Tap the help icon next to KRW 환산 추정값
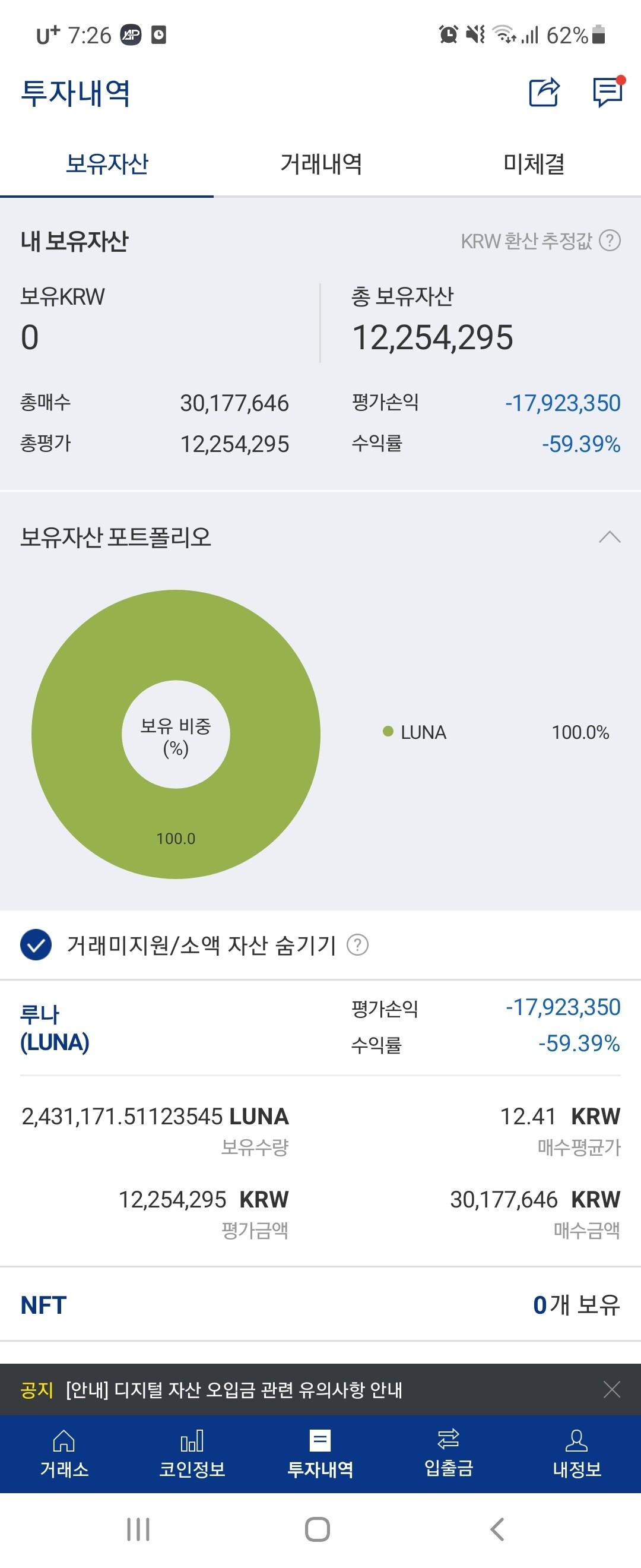Screen dimensions: 641x1568 (610, 241)
